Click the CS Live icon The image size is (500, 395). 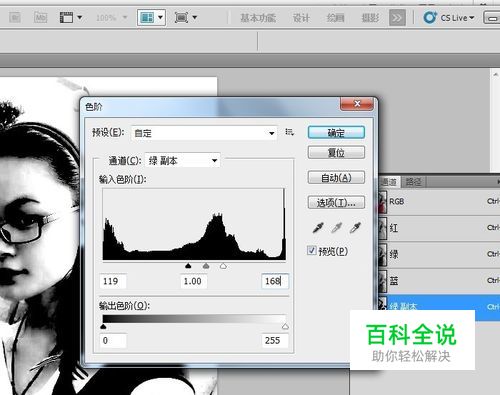click(x=430, y=17)
